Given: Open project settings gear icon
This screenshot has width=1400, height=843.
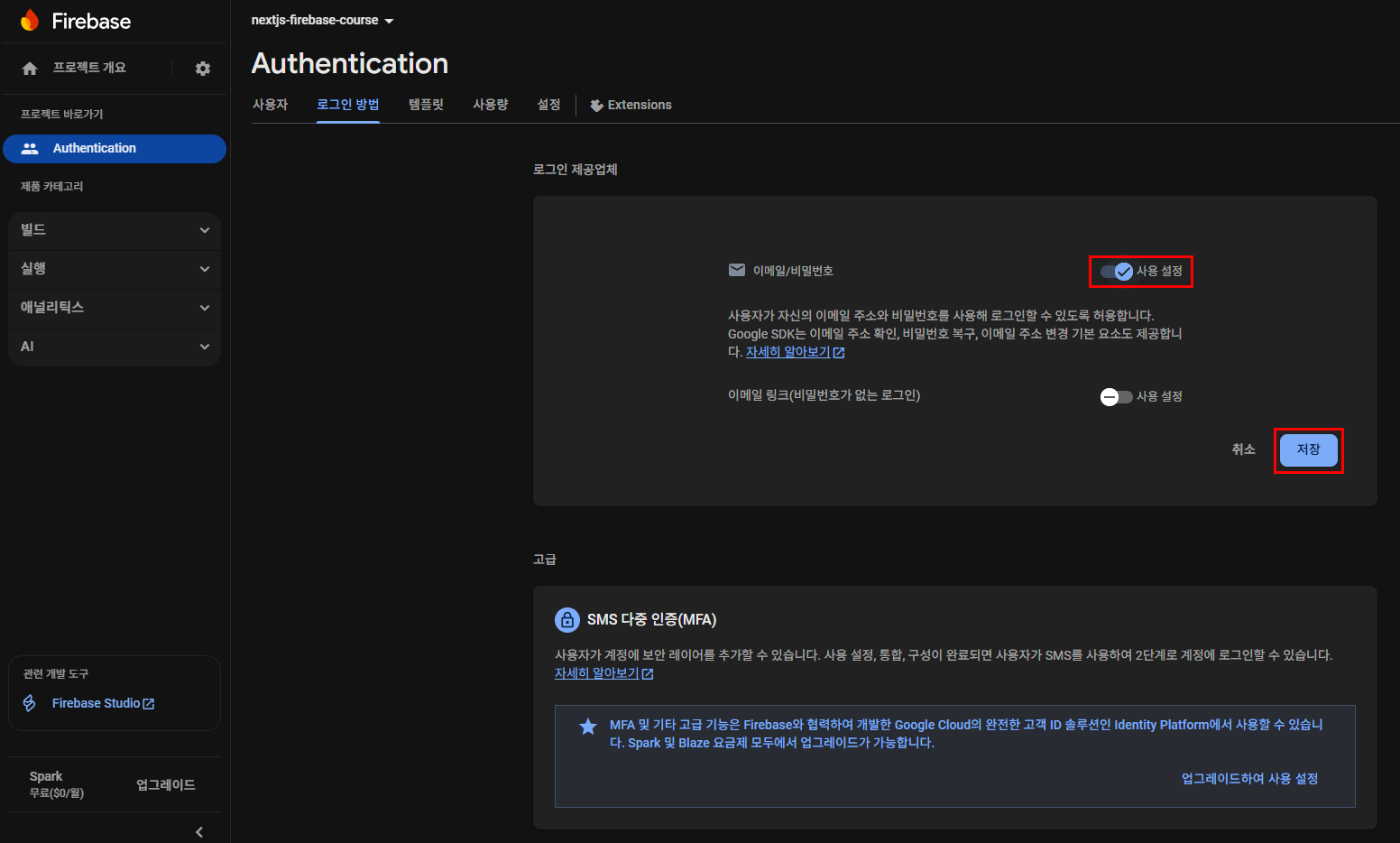Looking at the screenshot, I should click(x=203, y=69).
